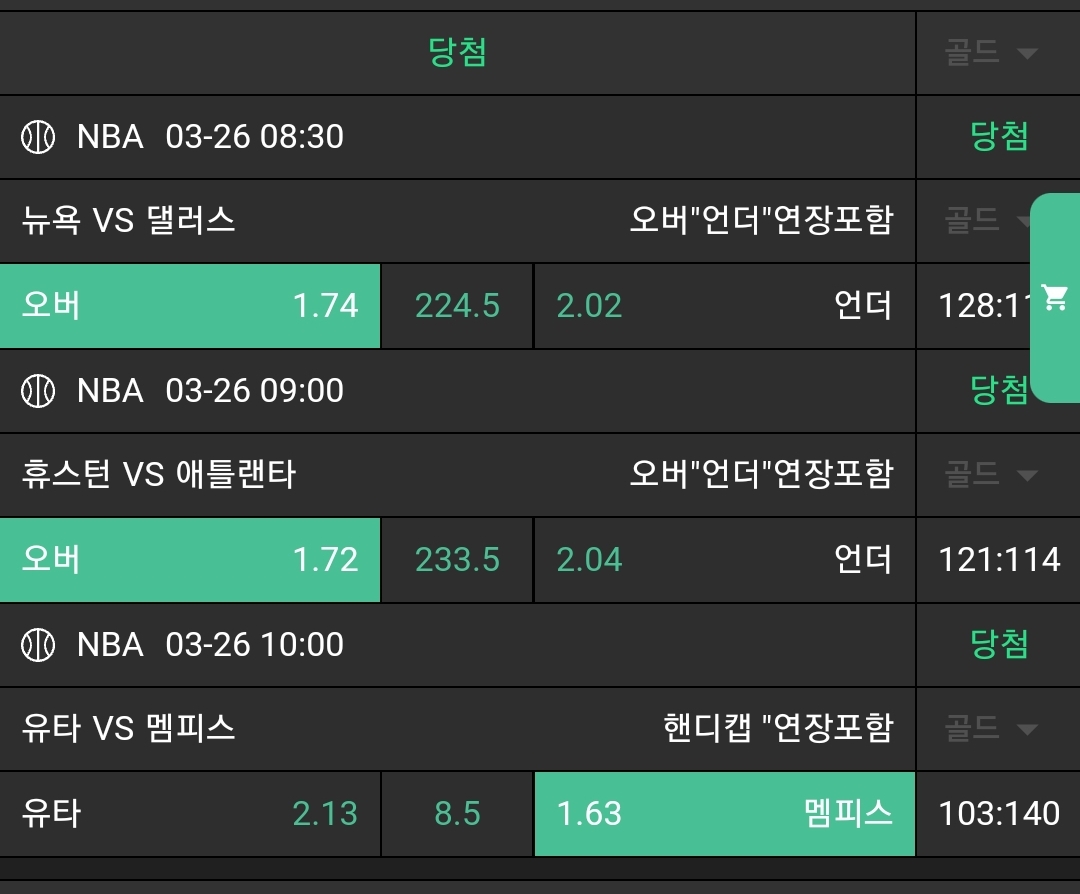Click the 233.5 total line value
1080x894 pixels.
[x=457, y=560]
